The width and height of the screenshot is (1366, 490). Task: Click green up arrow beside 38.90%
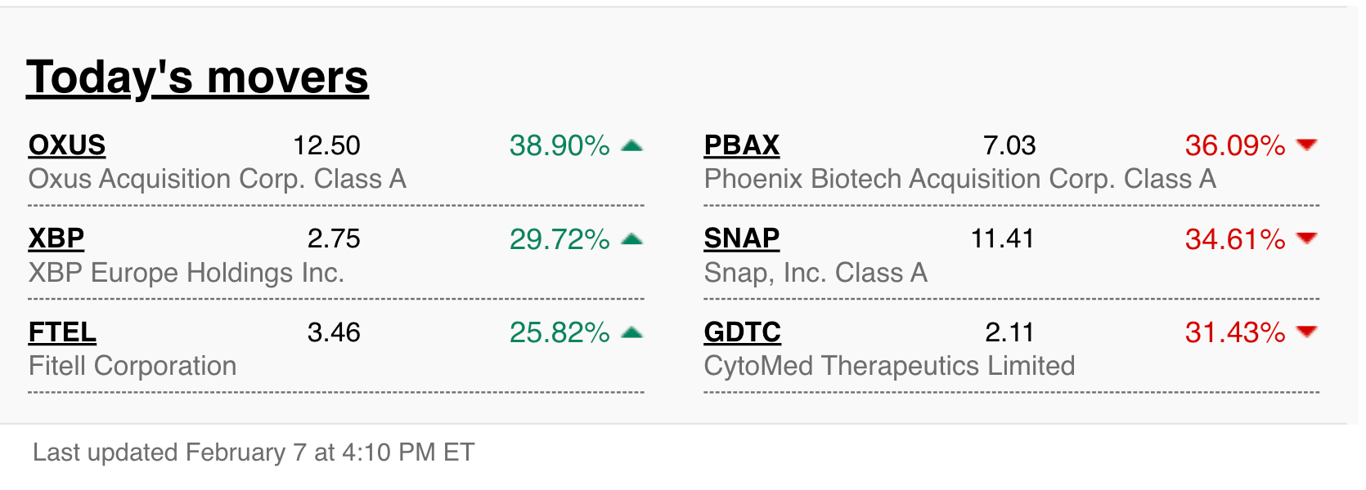coord(631,146)
